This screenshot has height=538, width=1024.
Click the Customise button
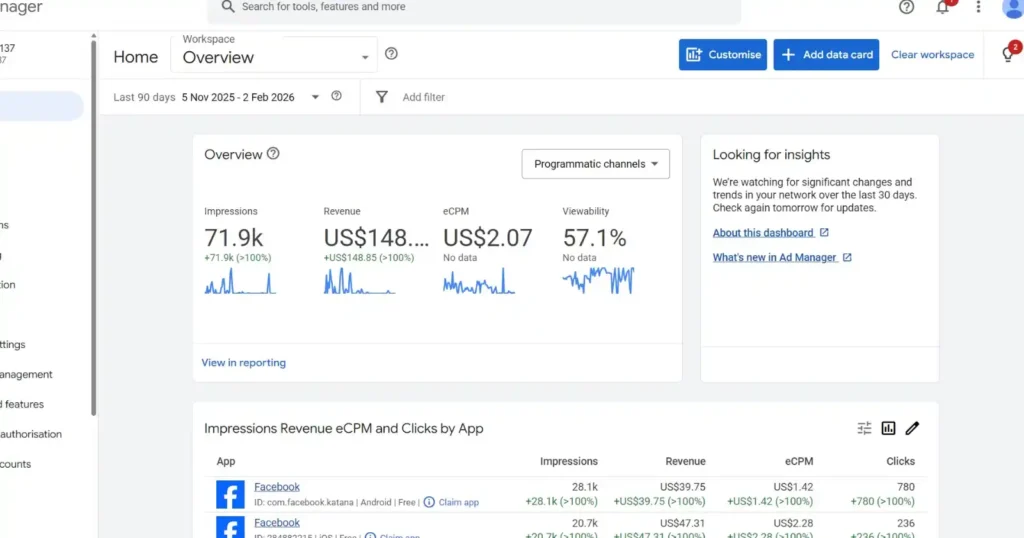(x=723, y=55)
